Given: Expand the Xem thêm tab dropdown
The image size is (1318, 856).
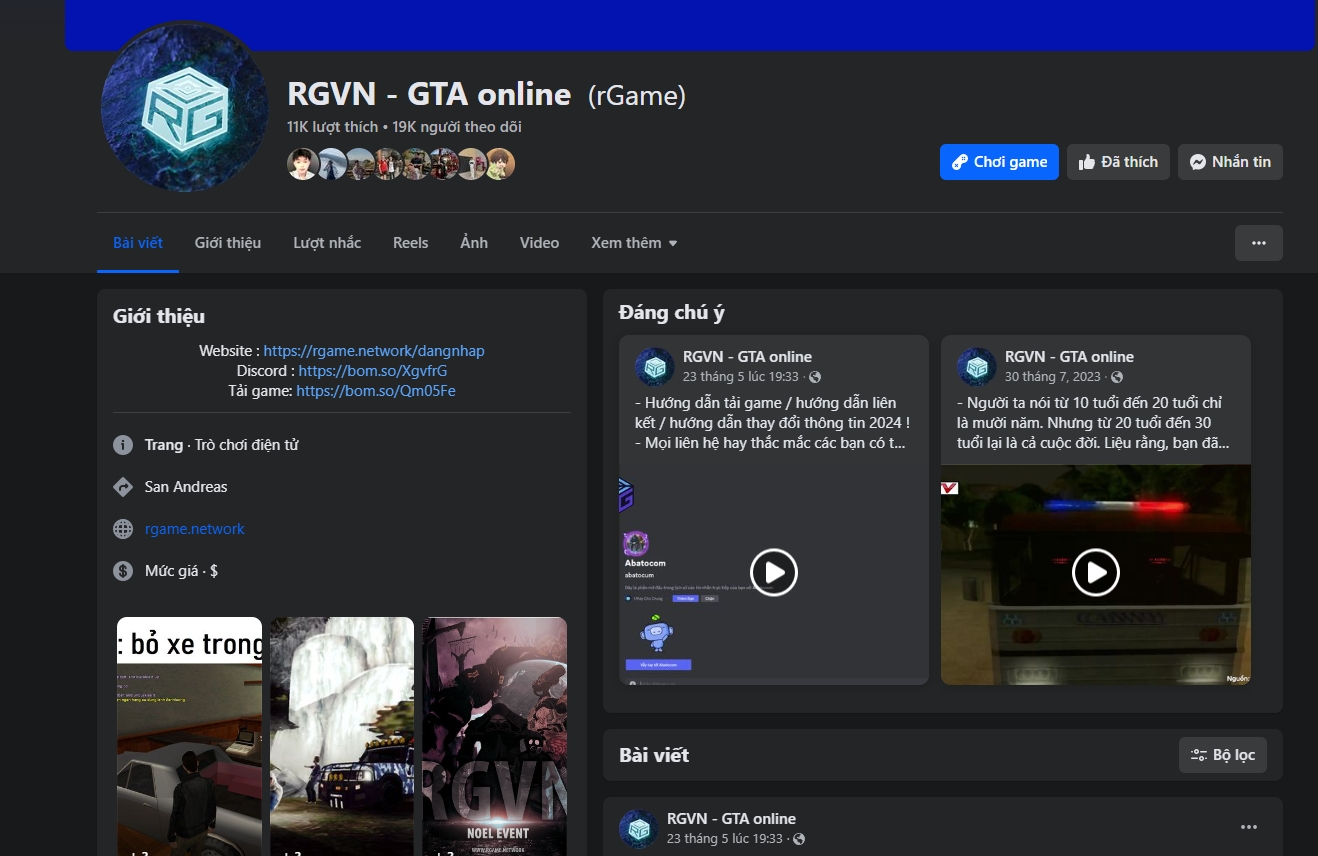Looking at the screenshot, I should click(634, 243).
